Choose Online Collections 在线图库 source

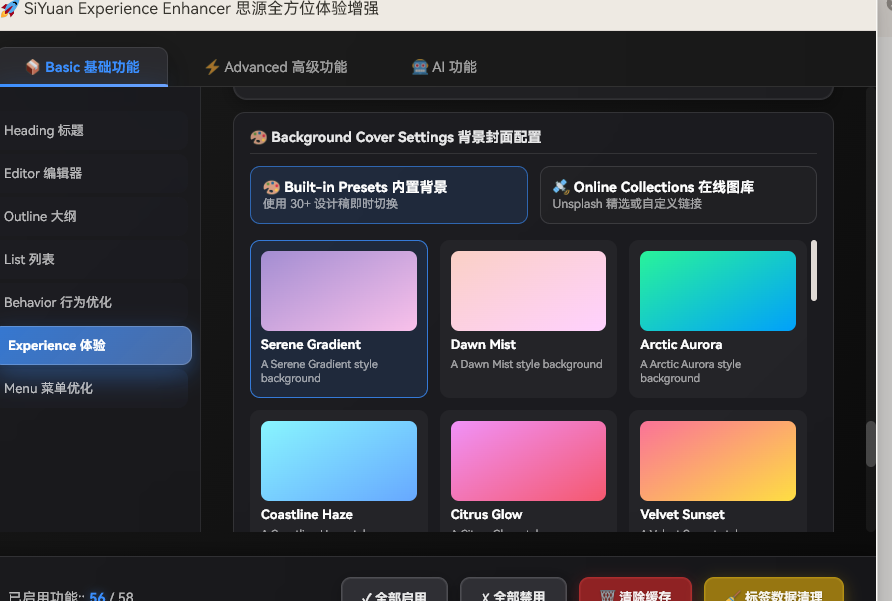pyautogui.click(x=678, y=194)
